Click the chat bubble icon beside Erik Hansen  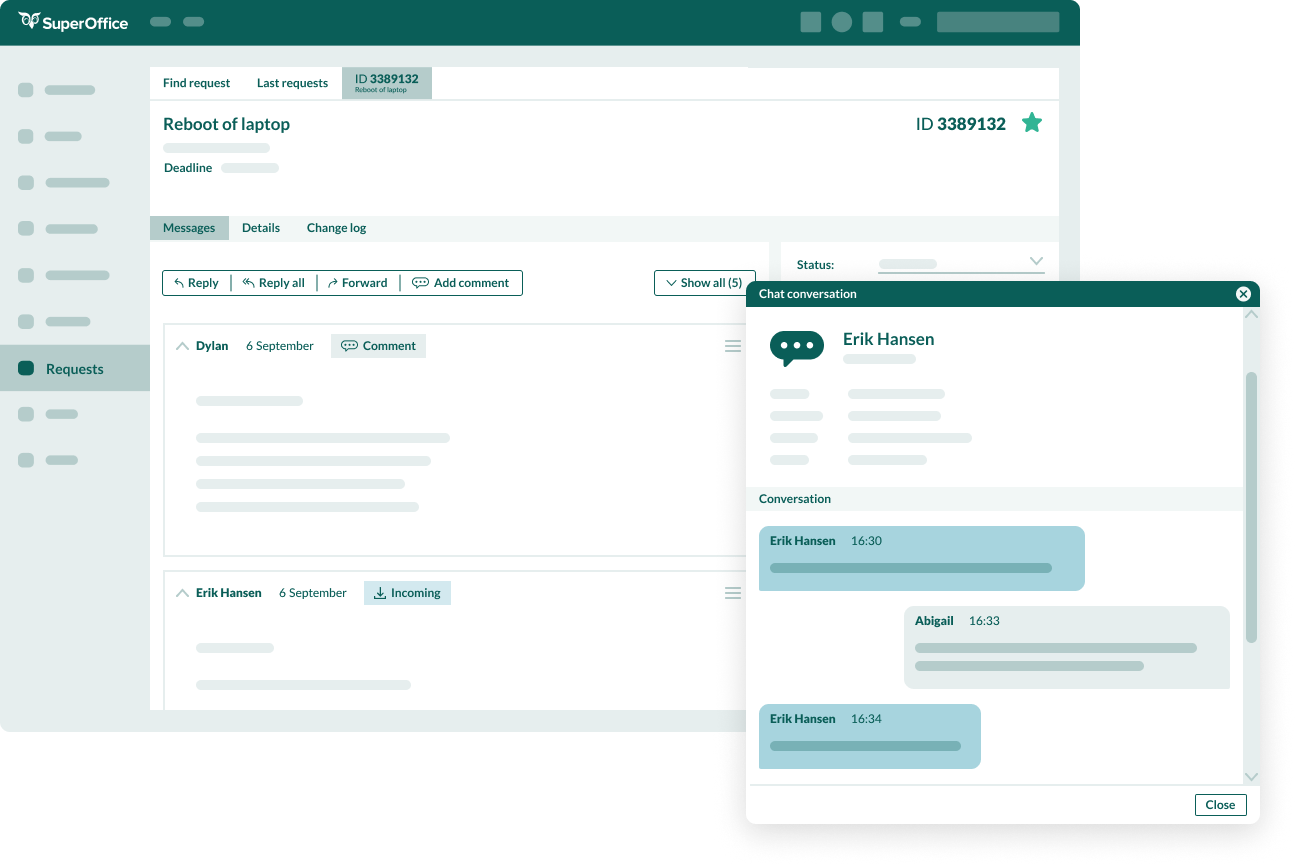pyautogui.click(x=797, y=347)
